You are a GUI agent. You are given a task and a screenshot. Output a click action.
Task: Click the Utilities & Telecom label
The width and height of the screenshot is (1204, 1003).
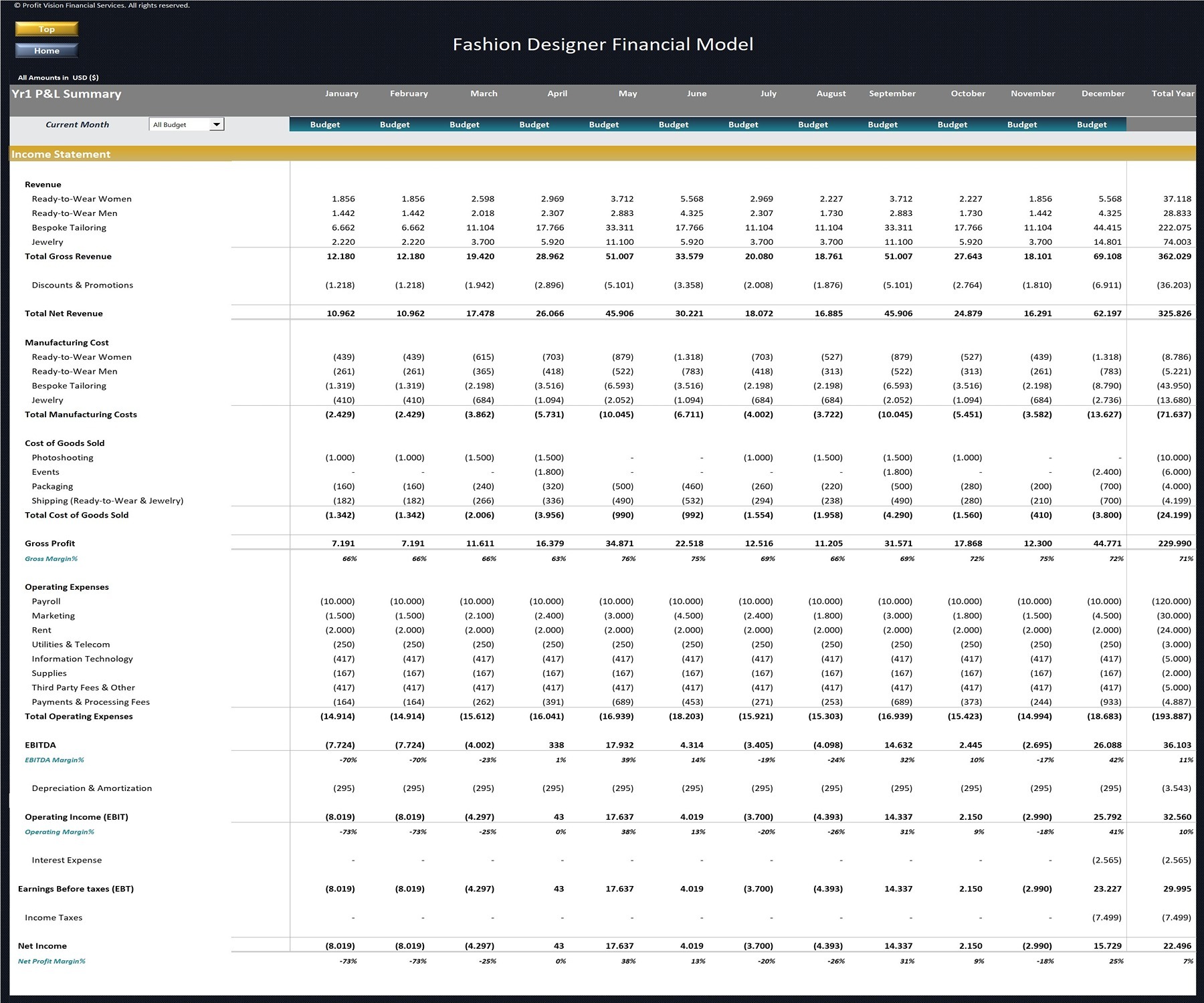click(71, 645)
